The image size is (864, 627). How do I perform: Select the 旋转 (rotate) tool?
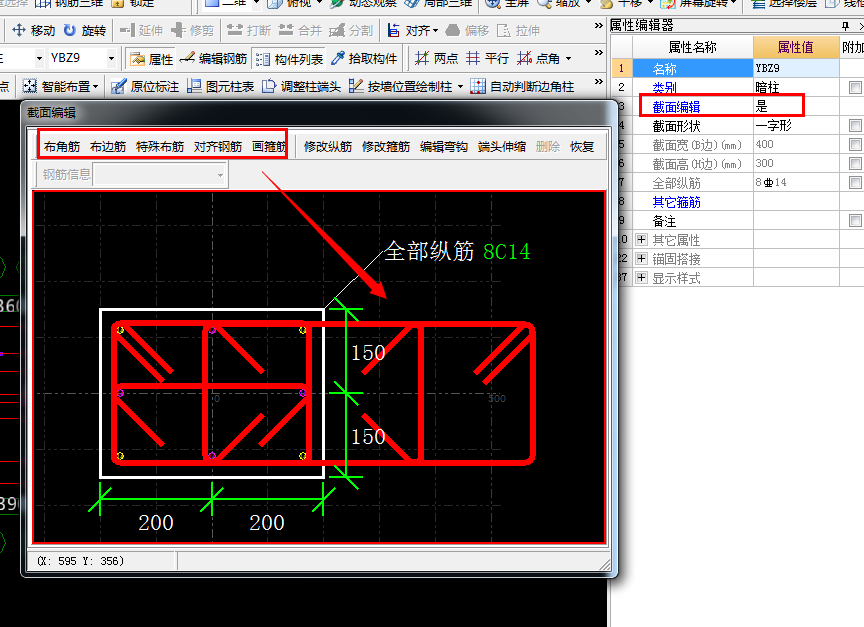pos(84,30)
